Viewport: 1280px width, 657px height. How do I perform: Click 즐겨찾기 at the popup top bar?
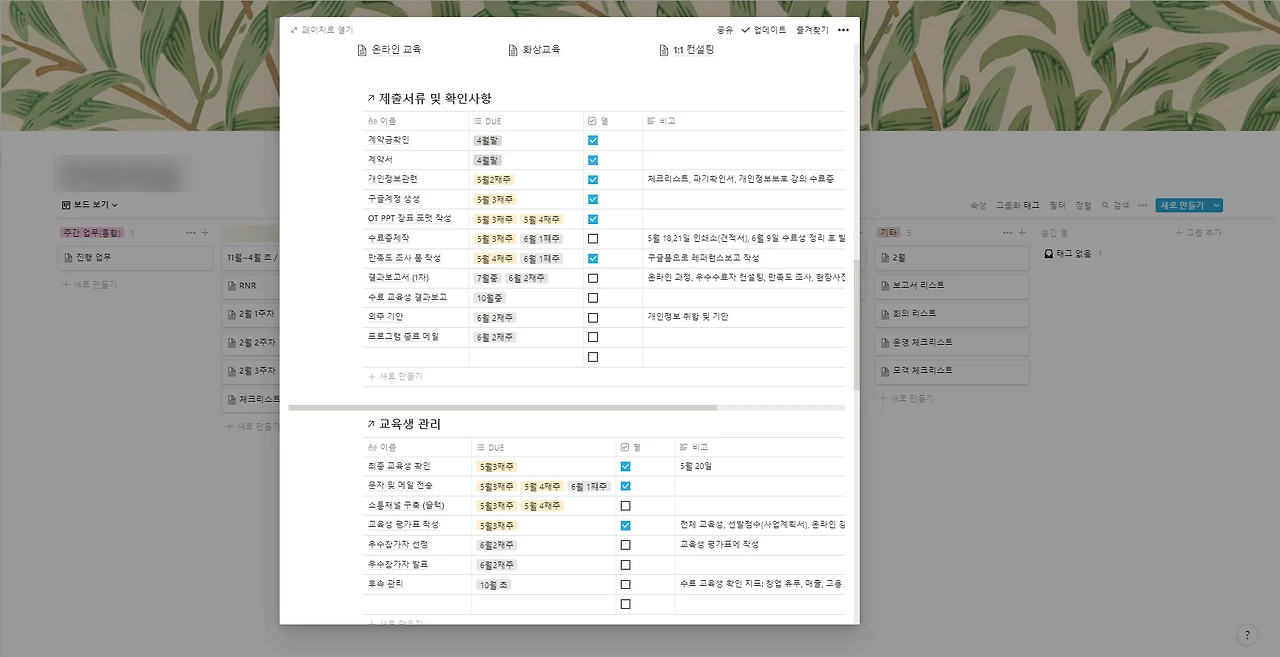[x=813, y=30]
